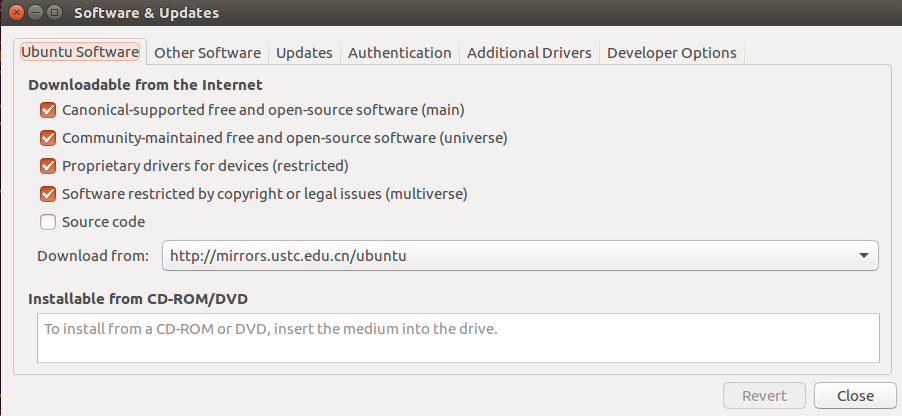
Task: Enable the Source code checkbox
Action: (x=48, y=221)
